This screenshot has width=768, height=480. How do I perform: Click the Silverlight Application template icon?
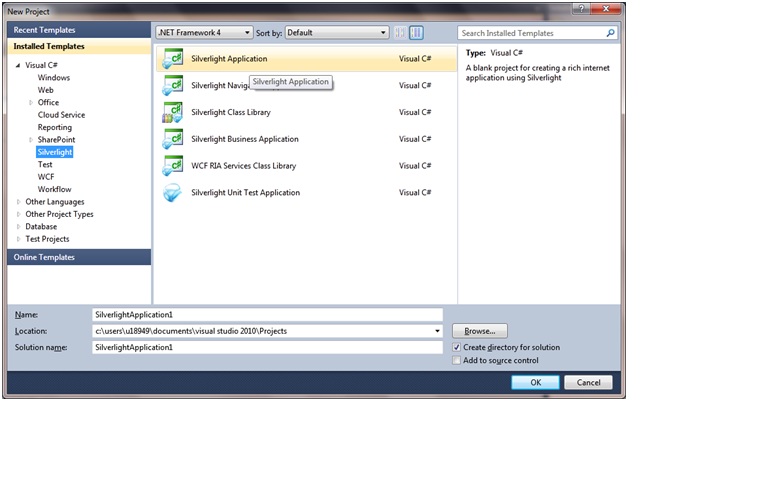[x=172, y=59]
